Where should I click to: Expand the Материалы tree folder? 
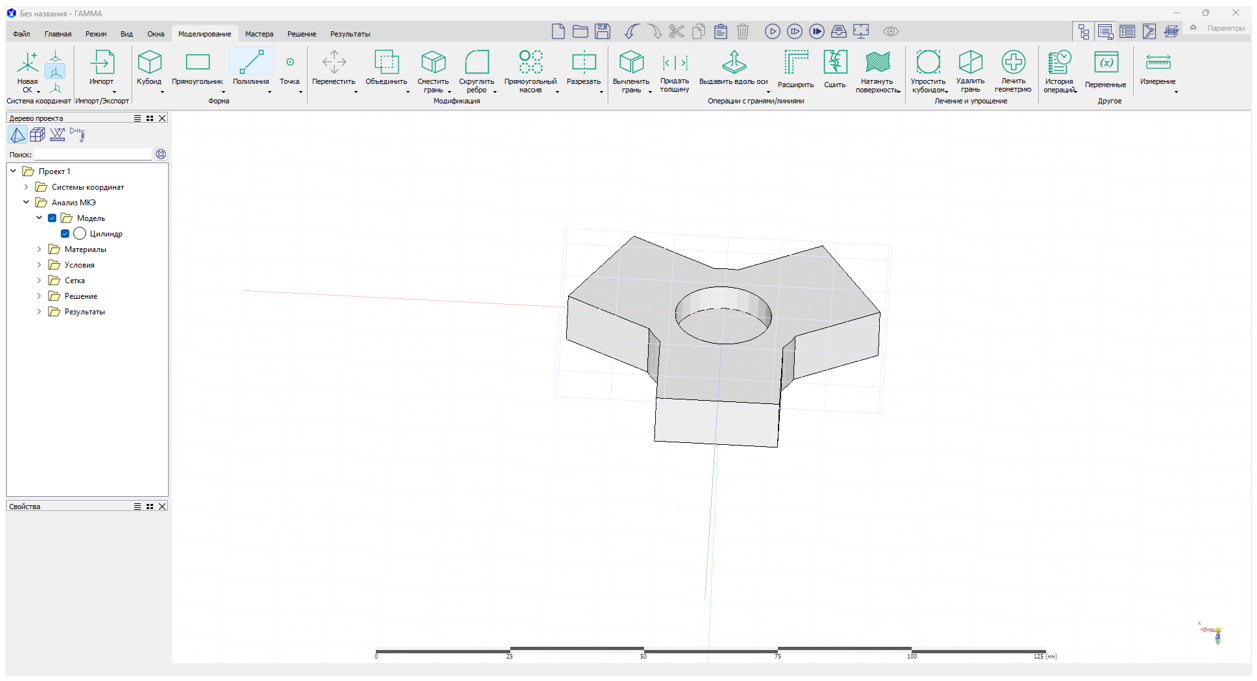[40, 250]
